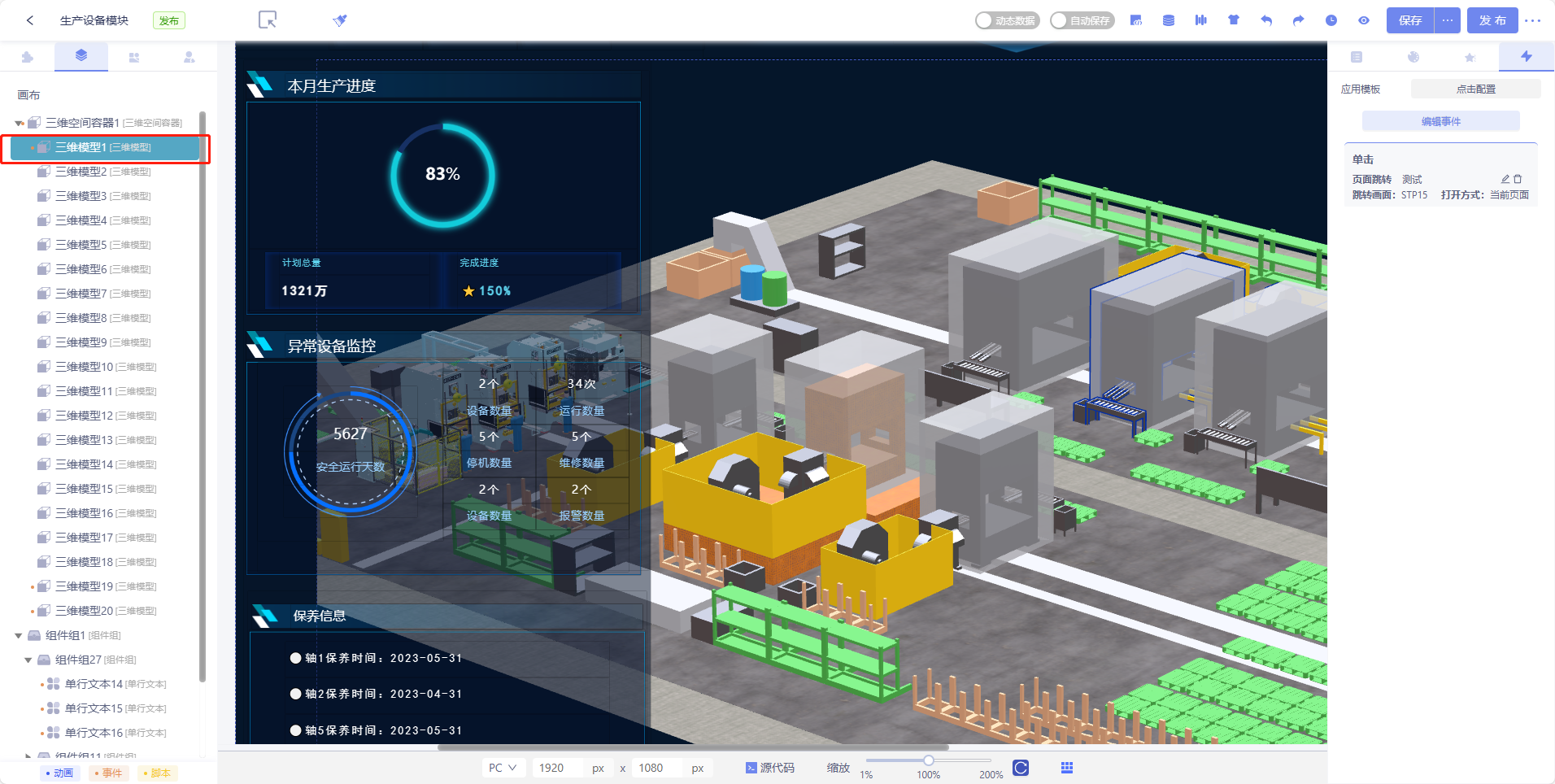
Task: Toggle the 自动保存 switch
Action: (1082, 20)
